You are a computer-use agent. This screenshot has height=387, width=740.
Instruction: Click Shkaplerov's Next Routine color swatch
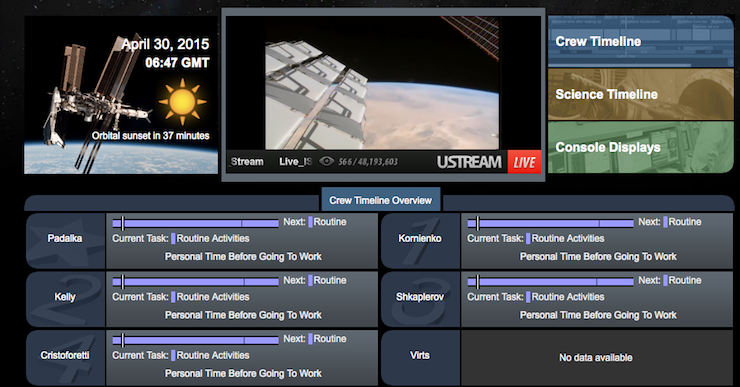[665, 280]
